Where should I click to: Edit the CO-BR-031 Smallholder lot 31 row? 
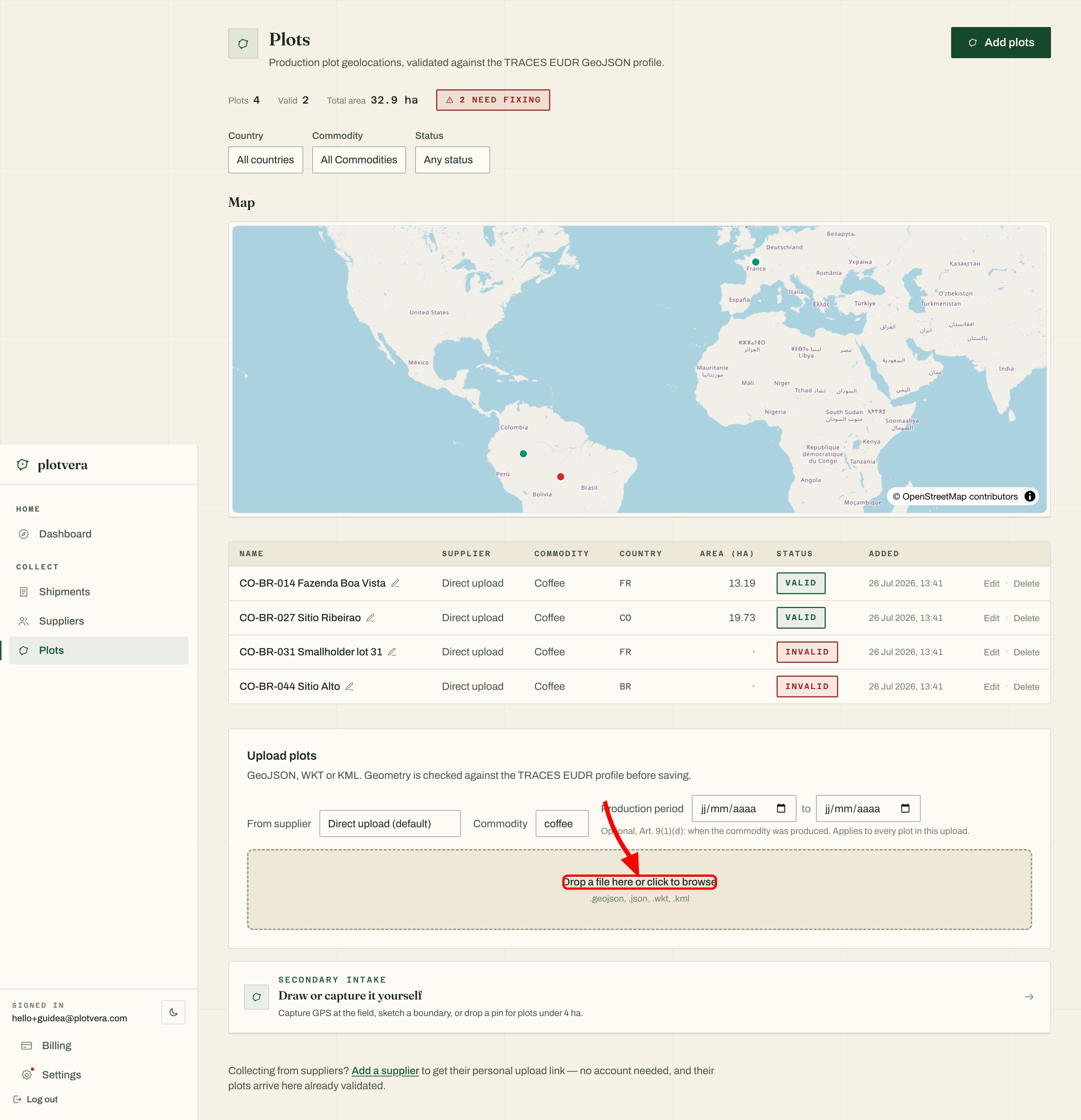(x=991, y=652)
